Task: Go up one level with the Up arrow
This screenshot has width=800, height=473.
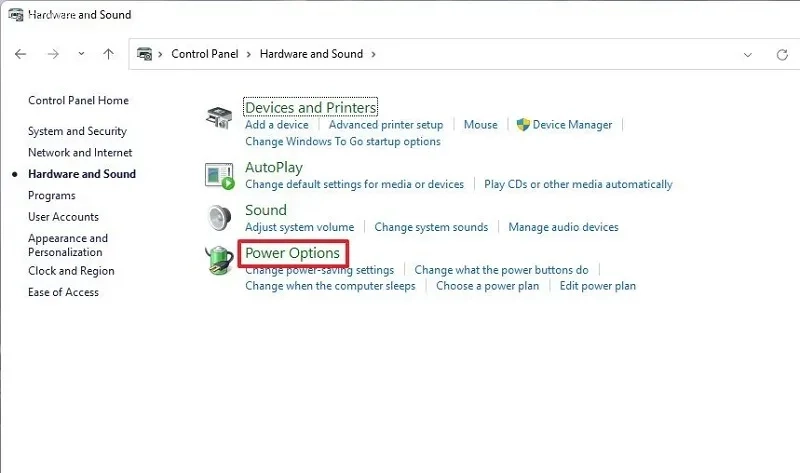Action: (x=108, y=54)
